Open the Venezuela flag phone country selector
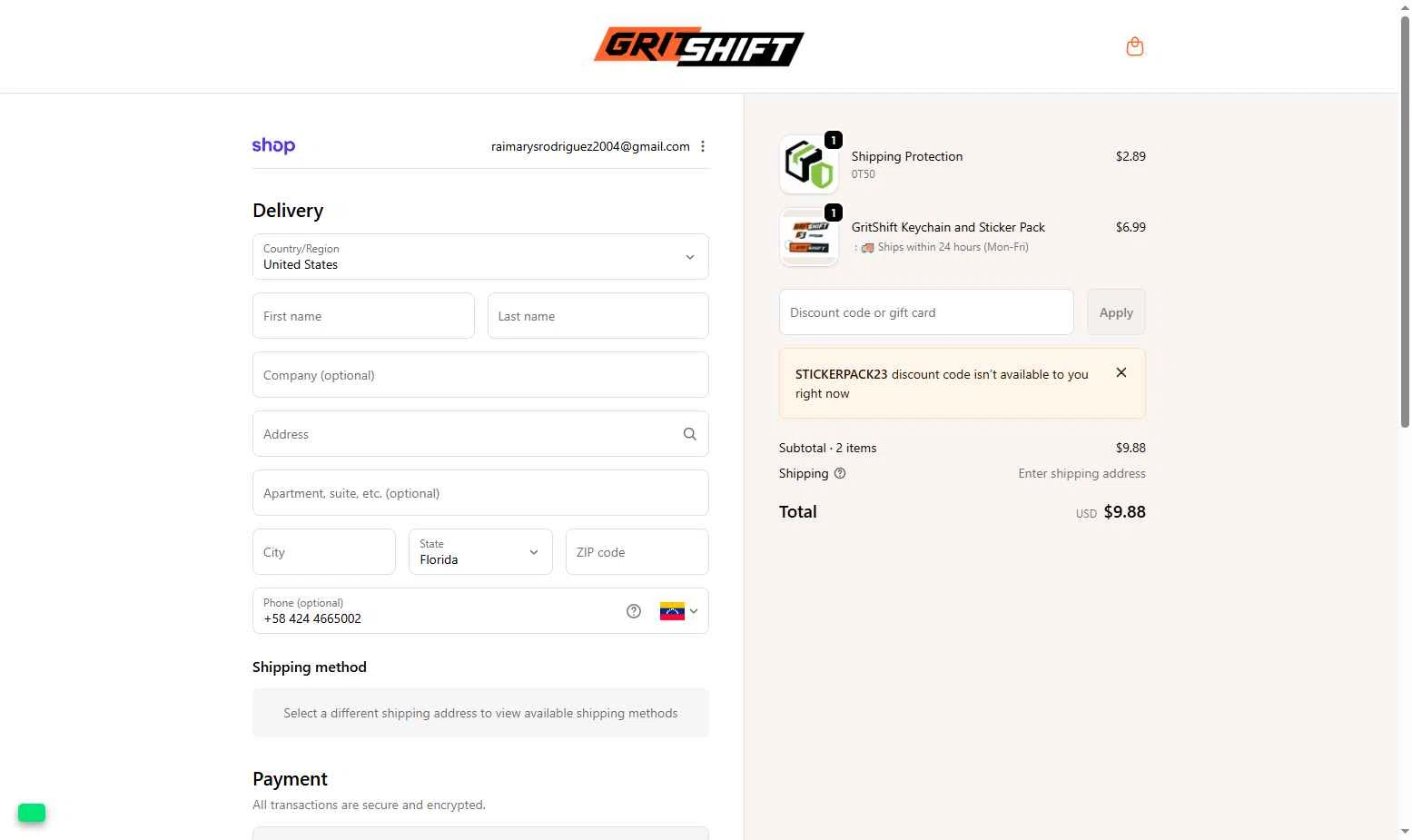Image resolution: width=1412 pixels, height=840 pixels. point(678,611)
